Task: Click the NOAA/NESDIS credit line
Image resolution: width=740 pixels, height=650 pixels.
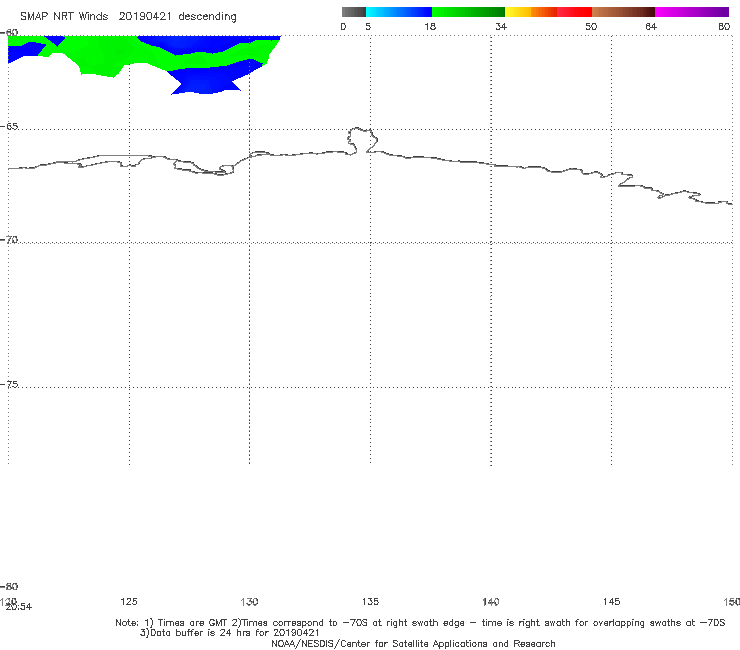Action: point(413,643)
